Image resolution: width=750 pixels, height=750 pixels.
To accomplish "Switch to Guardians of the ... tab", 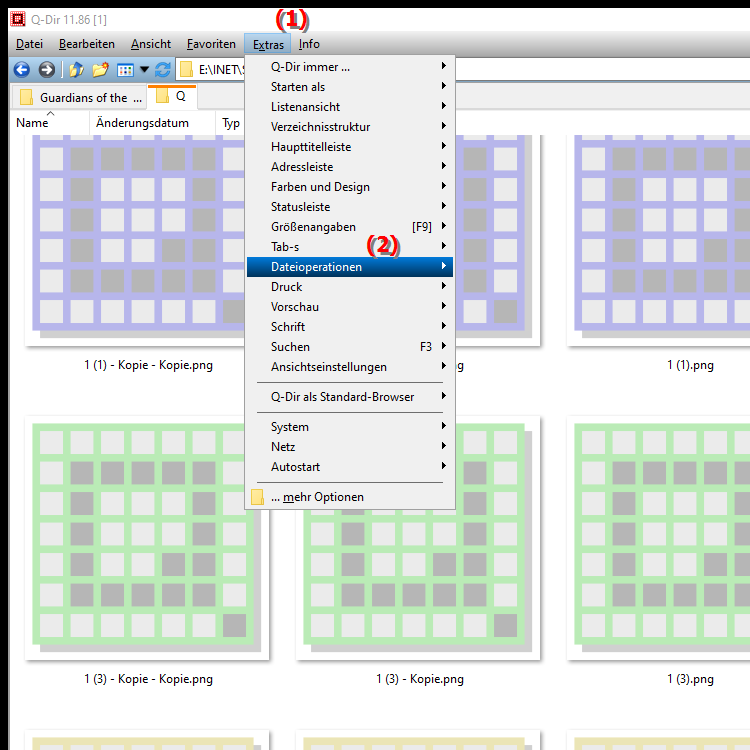I will (80, 98).
